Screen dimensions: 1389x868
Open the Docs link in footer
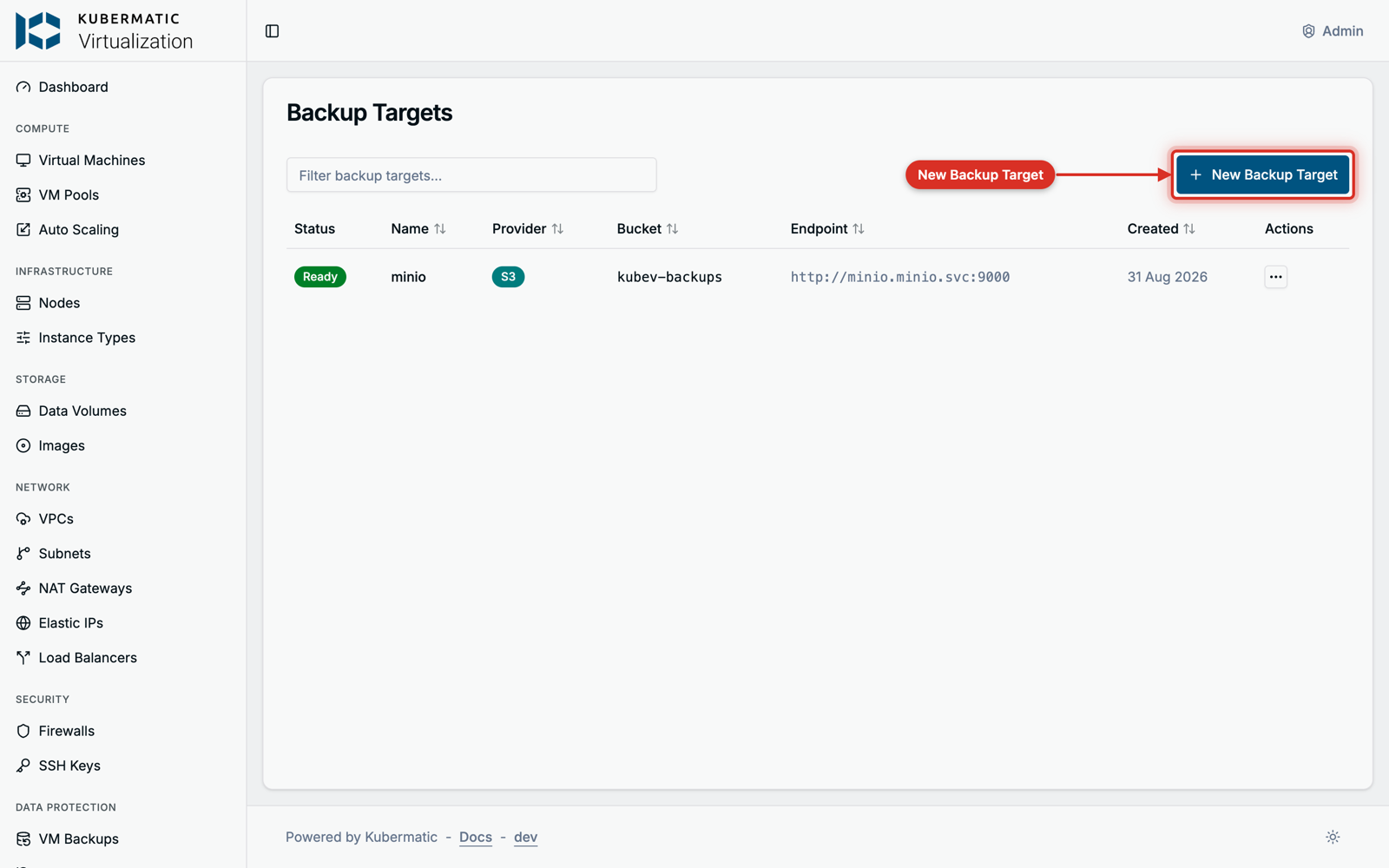coord(476,837)
